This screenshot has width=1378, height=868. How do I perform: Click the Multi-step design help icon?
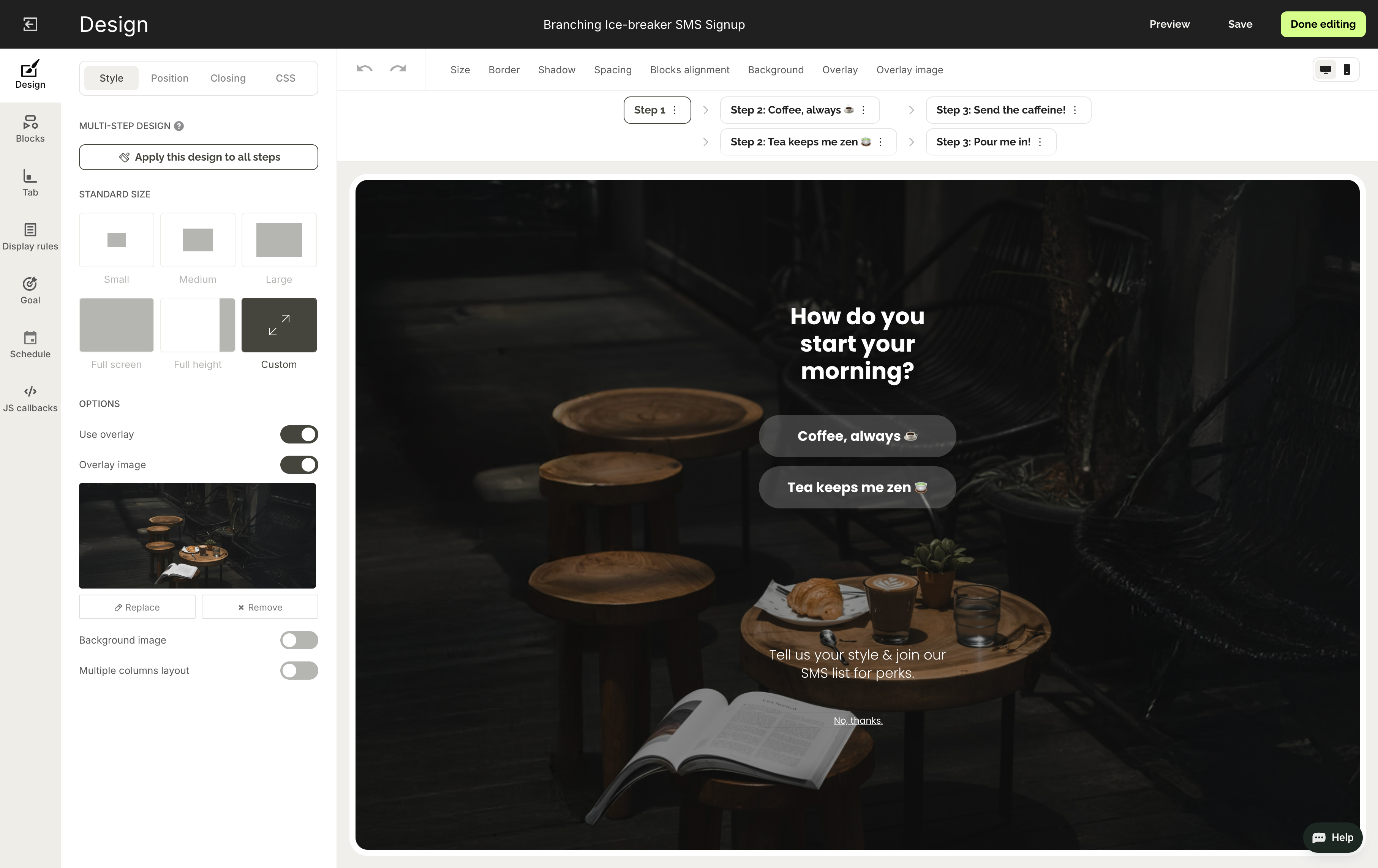point(179,126)
